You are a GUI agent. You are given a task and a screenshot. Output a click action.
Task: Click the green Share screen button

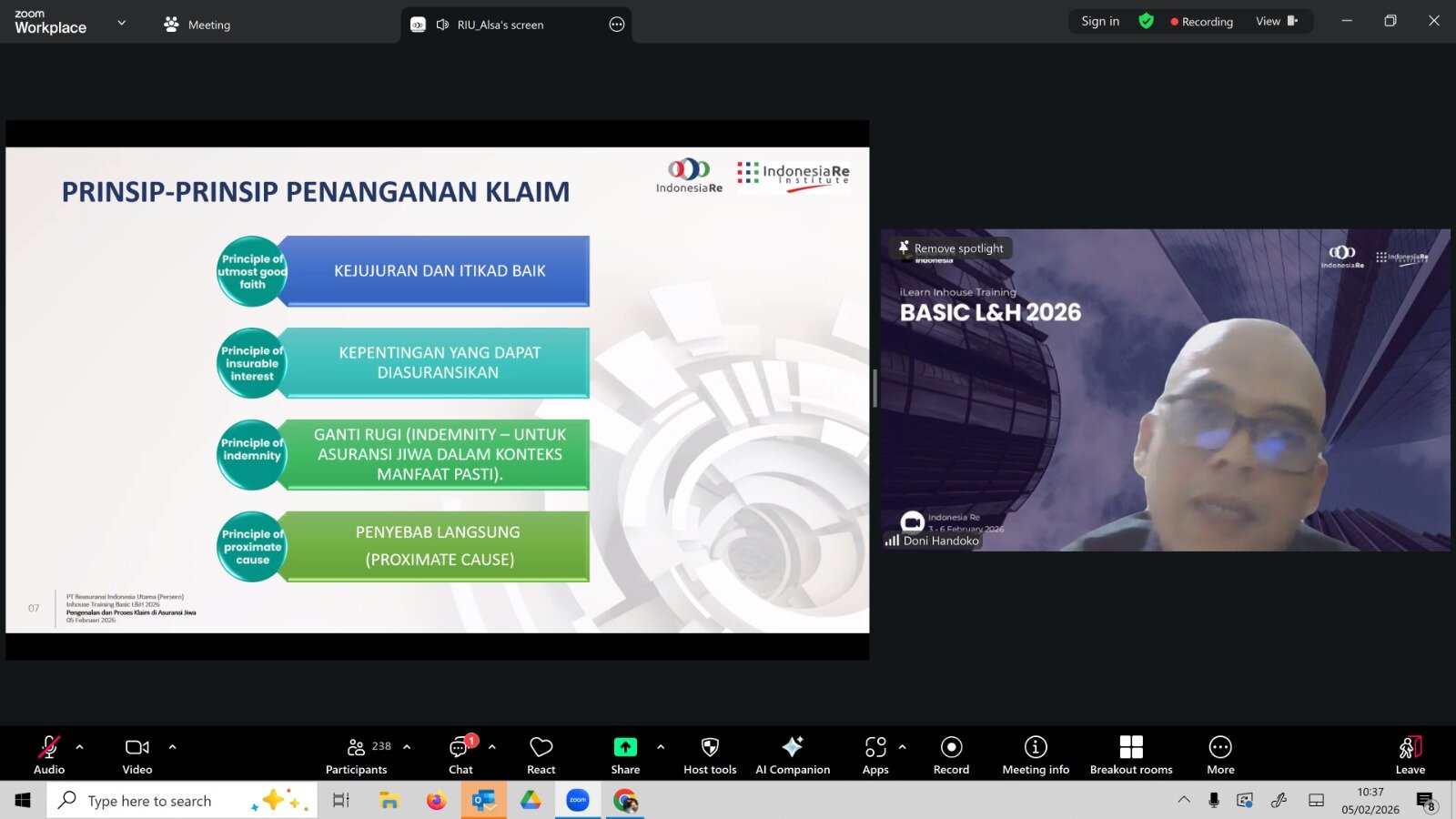tap(625, 755)
